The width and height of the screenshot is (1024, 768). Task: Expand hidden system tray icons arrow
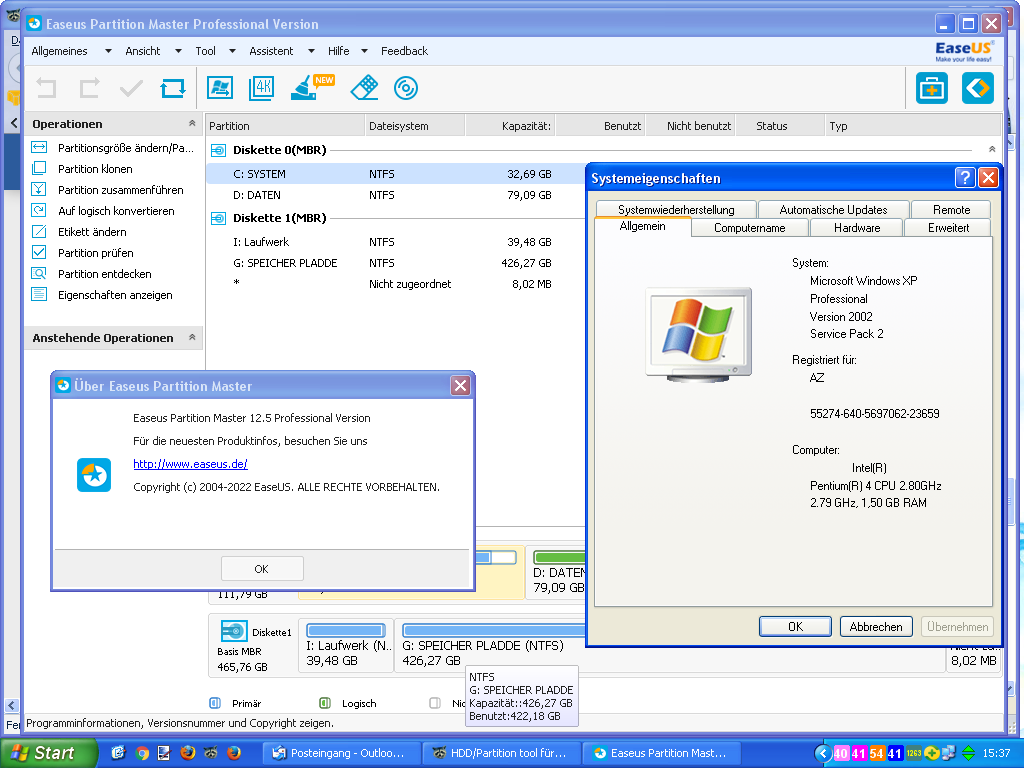824,754
